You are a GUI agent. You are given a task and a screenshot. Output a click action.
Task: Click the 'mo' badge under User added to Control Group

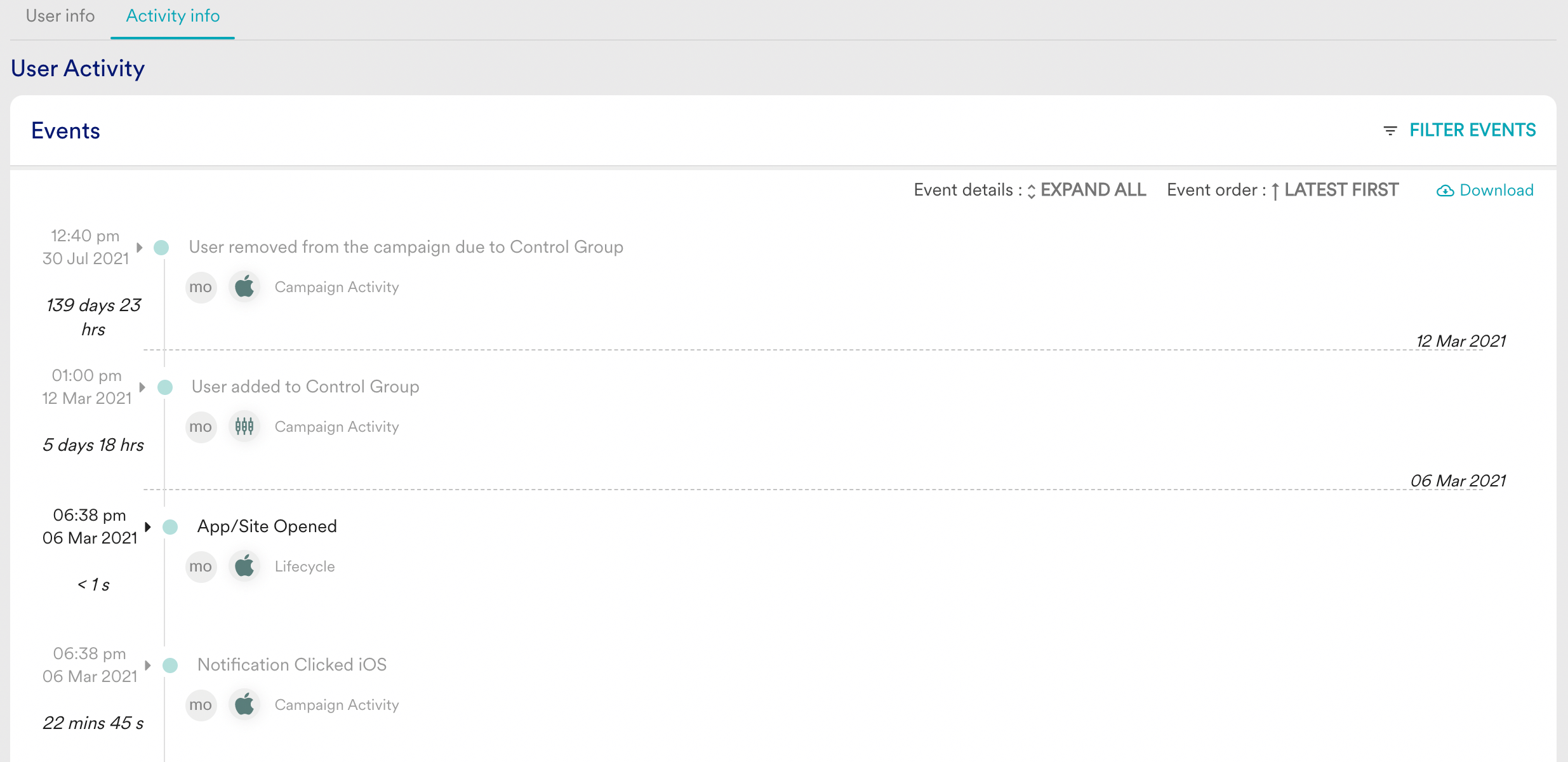pyautogui.click(x=201, y=427)
